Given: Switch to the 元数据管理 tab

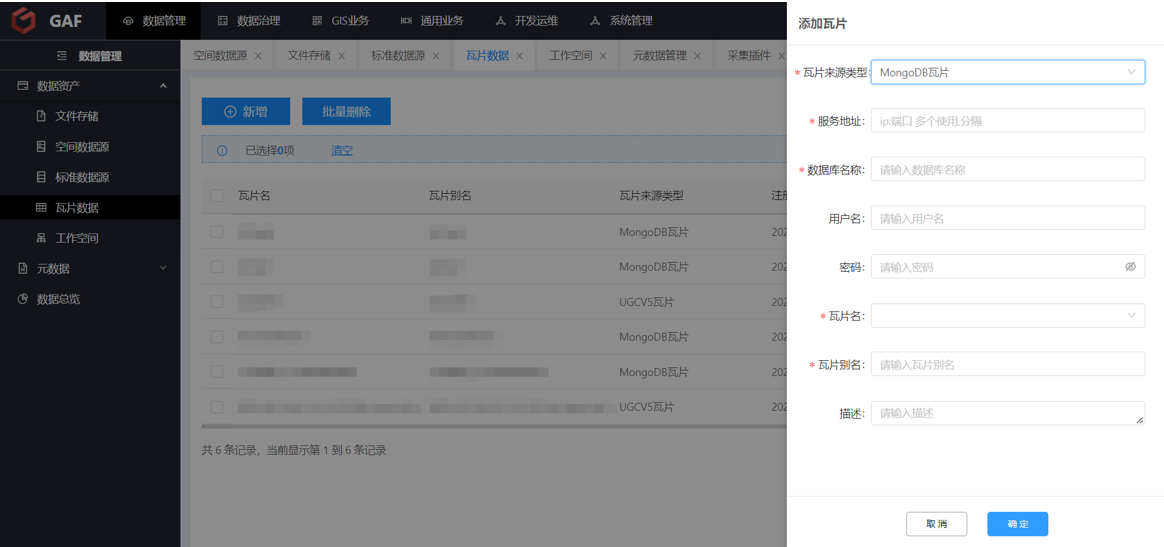Looking at the screenshot, I should coord(659,56).
